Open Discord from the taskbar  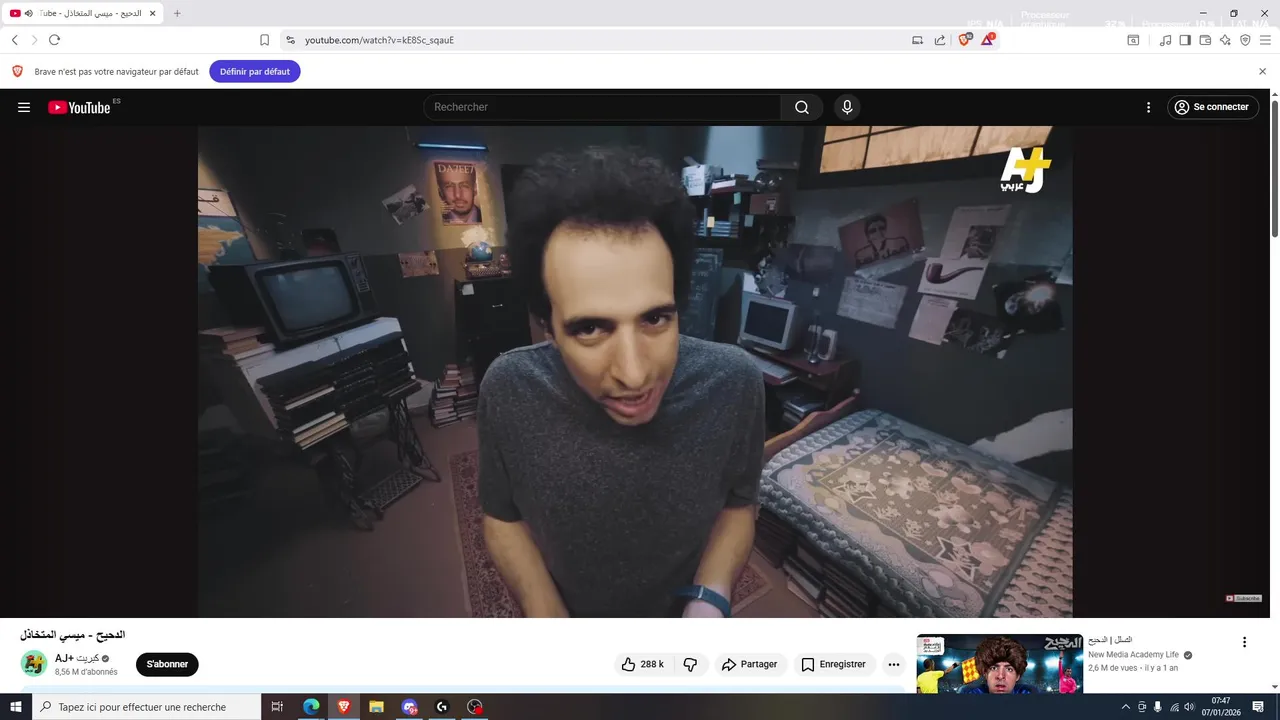(409, 707)
